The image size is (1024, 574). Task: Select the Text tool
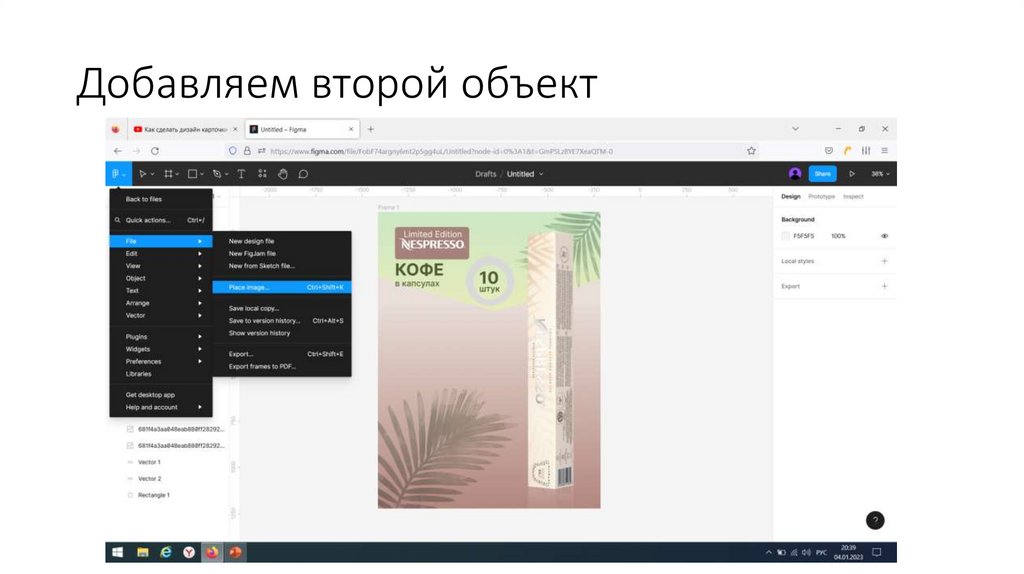coord(241,174)
